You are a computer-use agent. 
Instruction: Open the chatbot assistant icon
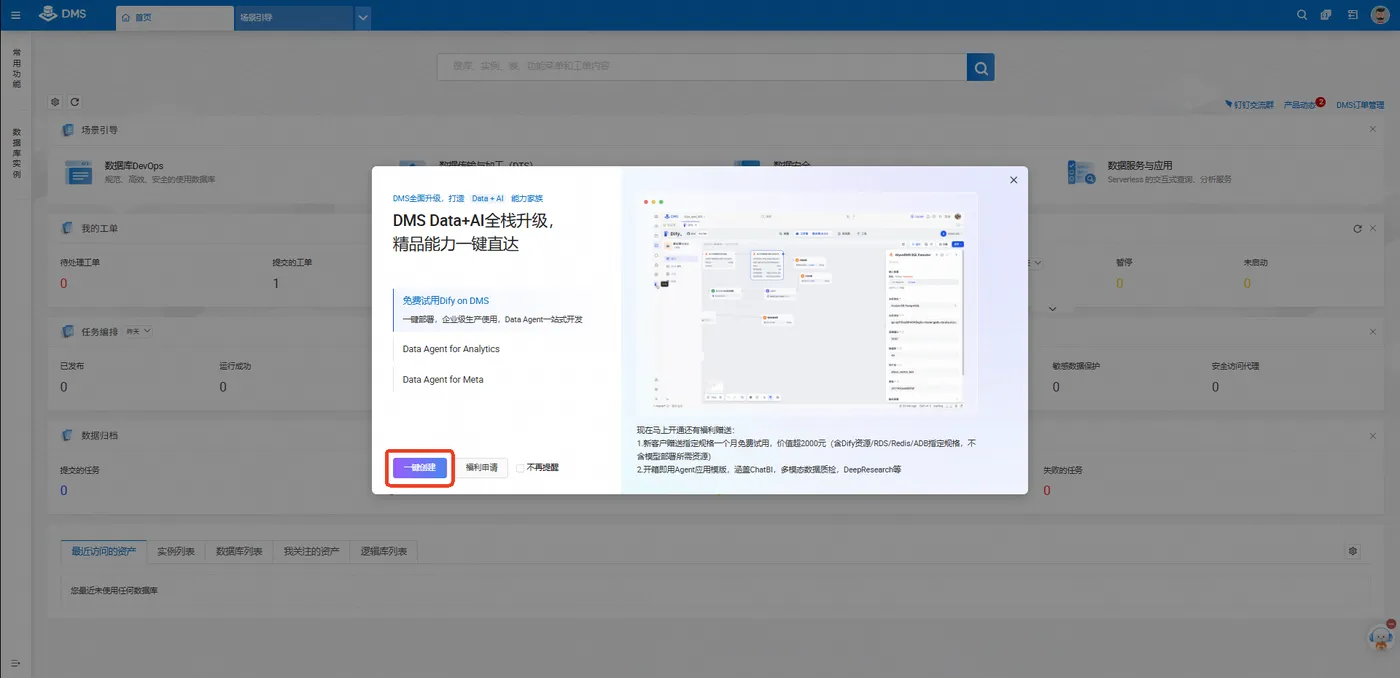click(1381, 636)
